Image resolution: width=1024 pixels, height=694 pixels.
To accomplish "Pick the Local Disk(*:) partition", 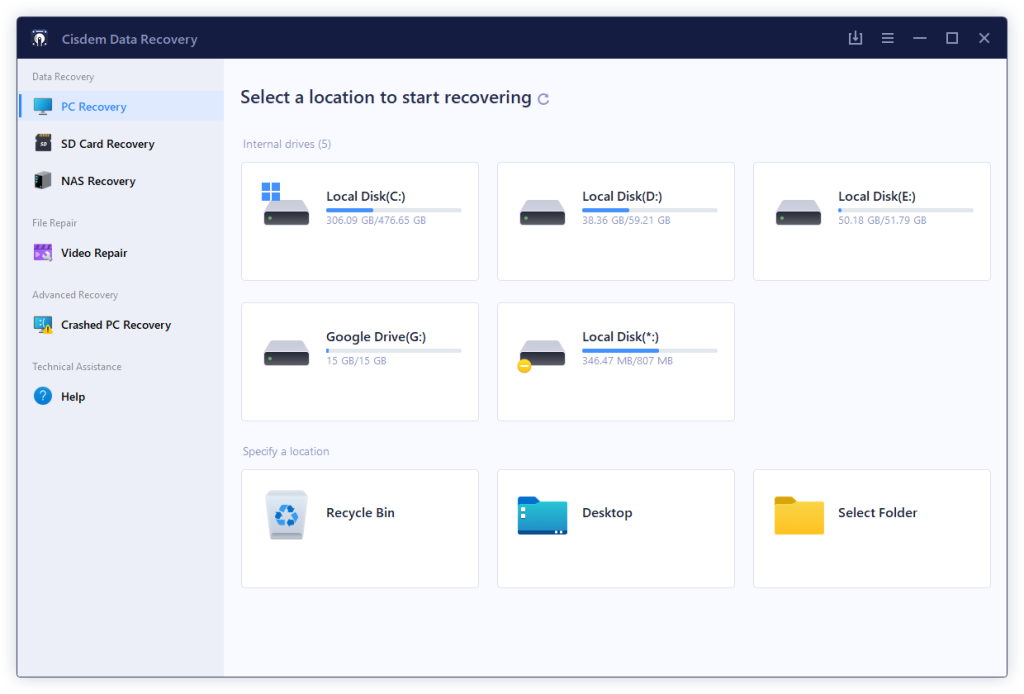I will [616, 362].
